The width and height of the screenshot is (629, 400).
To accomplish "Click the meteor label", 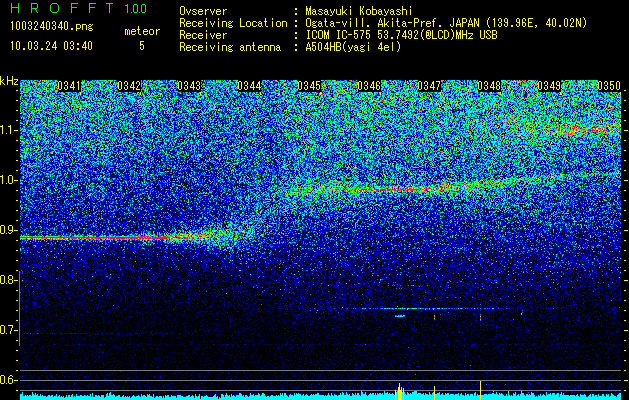I will click(x=142, y=31).
